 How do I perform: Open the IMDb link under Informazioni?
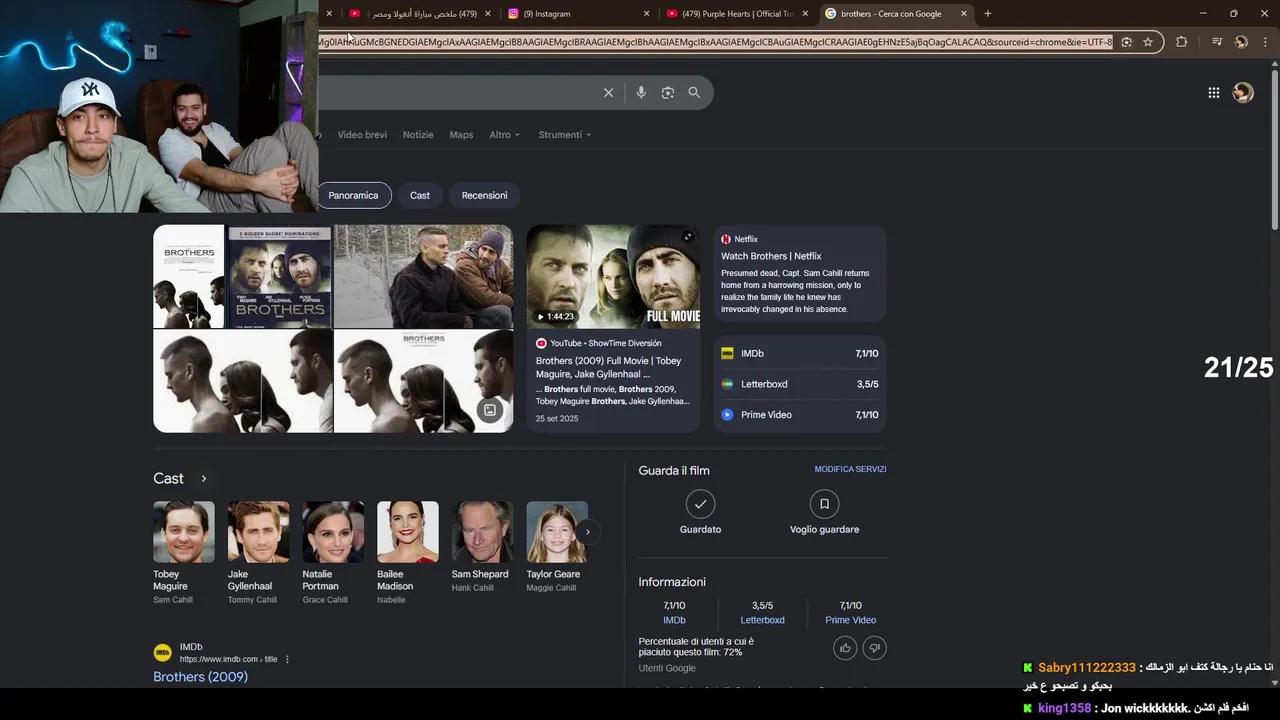[674, 620]
